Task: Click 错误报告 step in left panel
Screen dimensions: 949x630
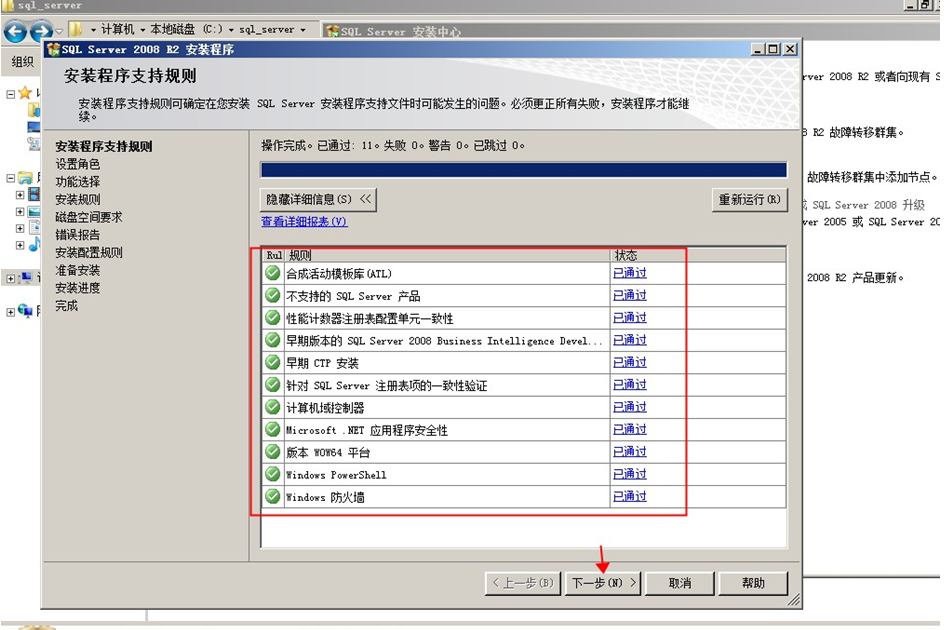Action: click(77, 235)
